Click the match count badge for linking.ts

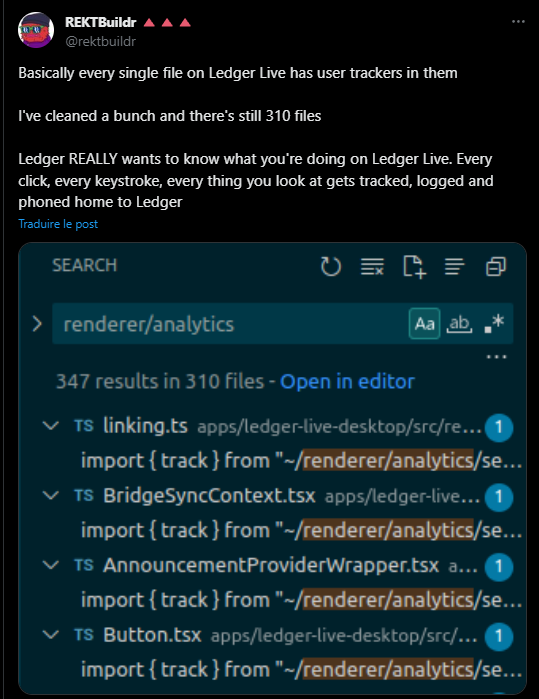[x=499, y=428]
